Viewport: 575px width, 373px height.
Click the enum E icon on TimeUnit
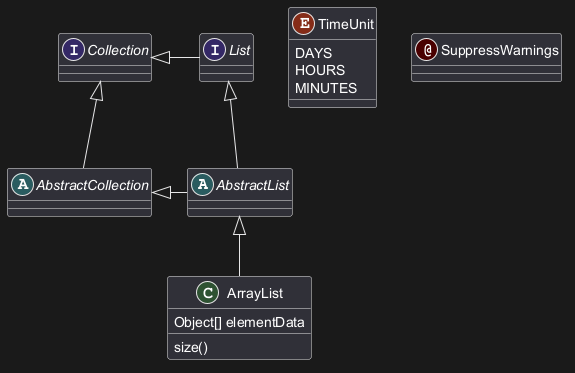[303, 23]
